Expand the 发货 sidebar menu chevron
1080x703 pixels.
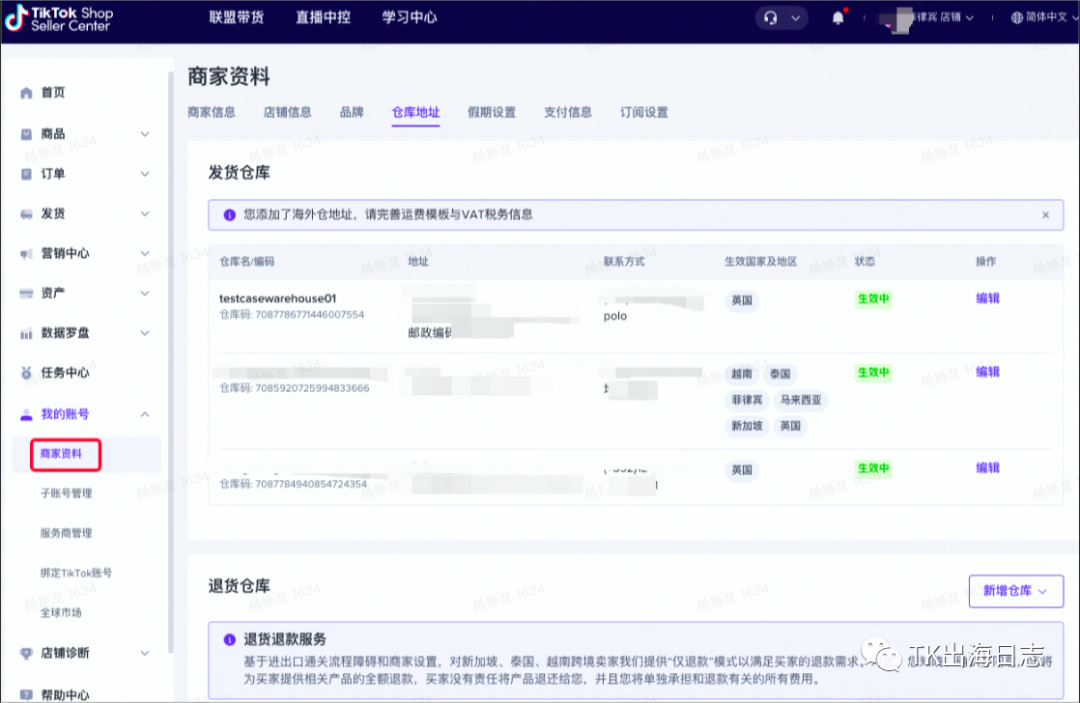145,213
